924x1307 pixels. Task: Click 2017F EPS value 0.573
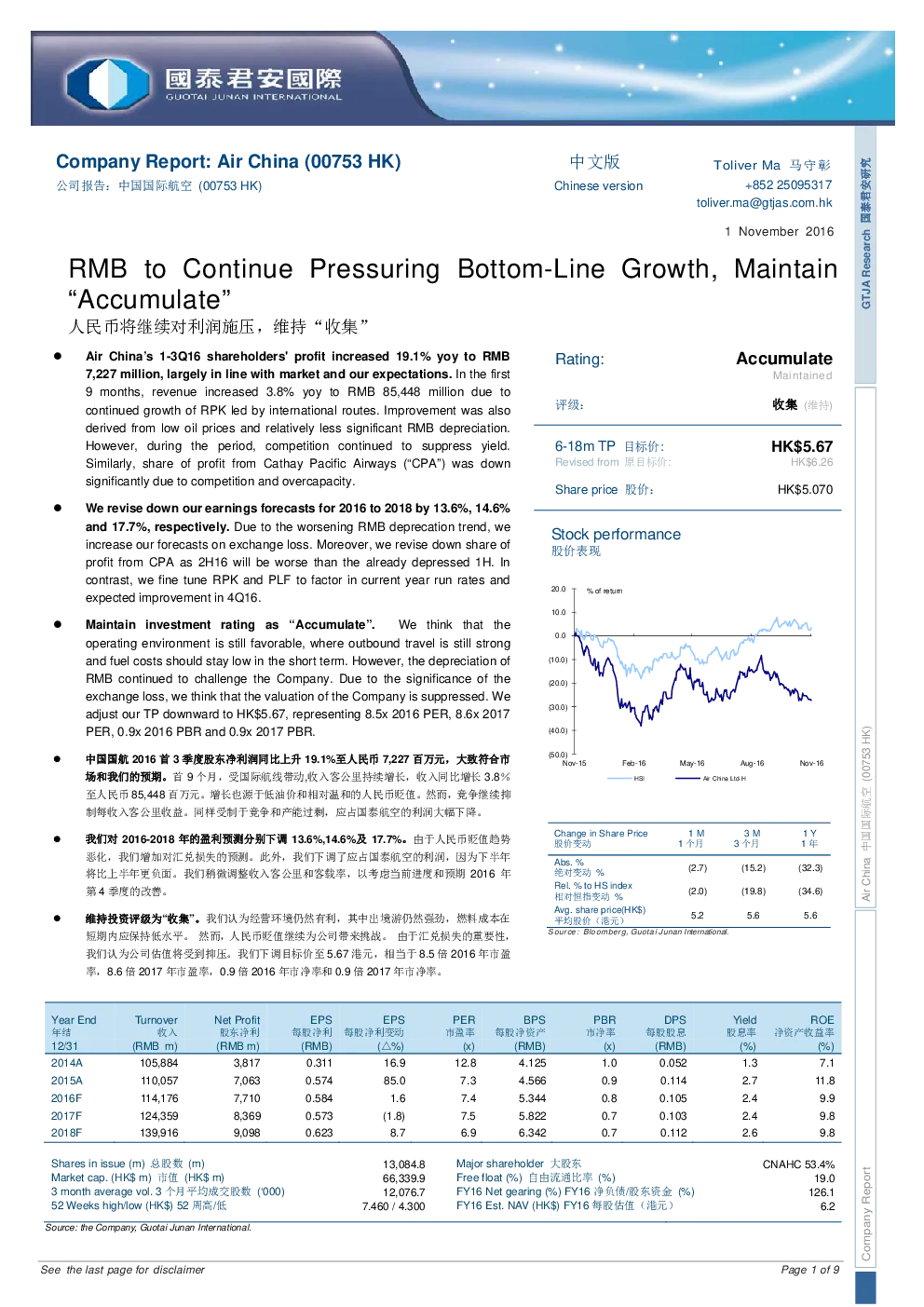[319, 1116]
